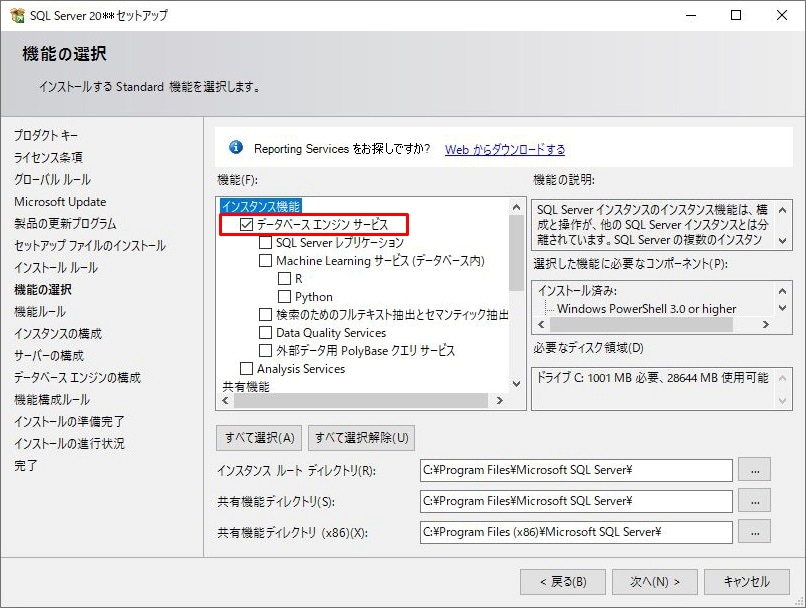The image size is (806, 608).
Task: Click 機能構成ルール step text
Action: coord(52,399)
